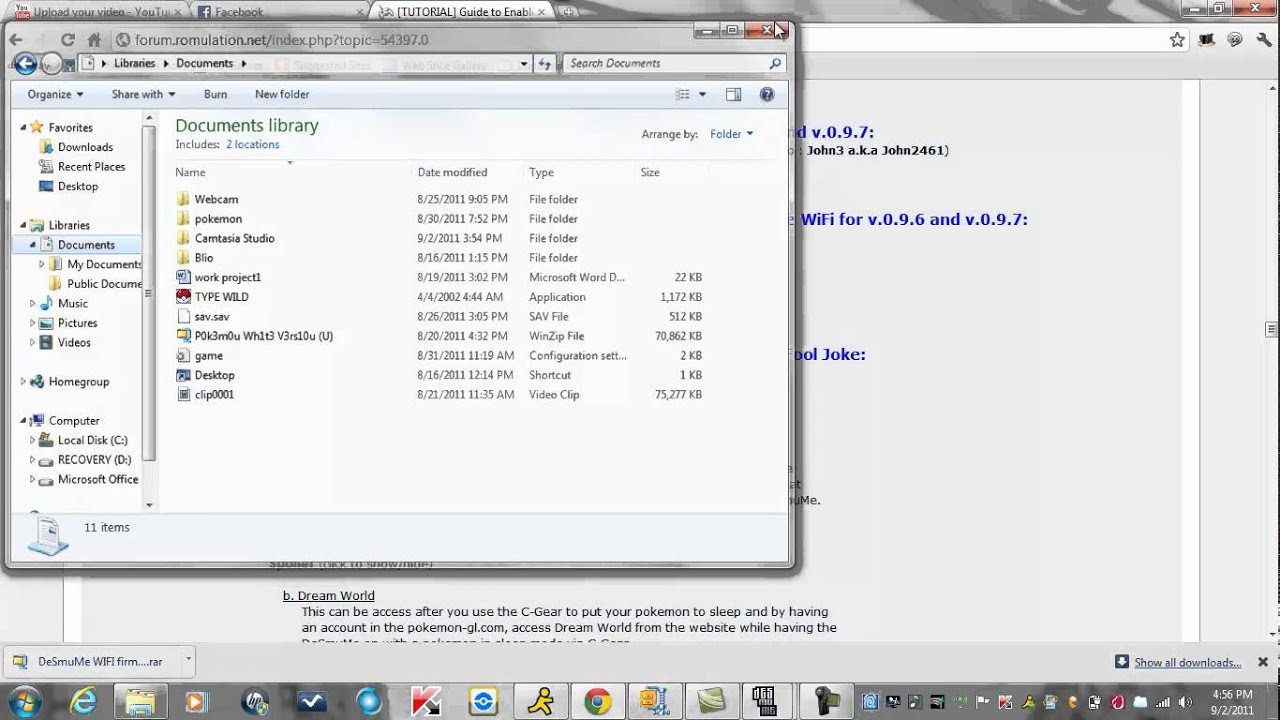Create a New folder
Image resolution: width=1280 pixels, height=720 pixels.
pyautogui.click(x=282, y=94)
